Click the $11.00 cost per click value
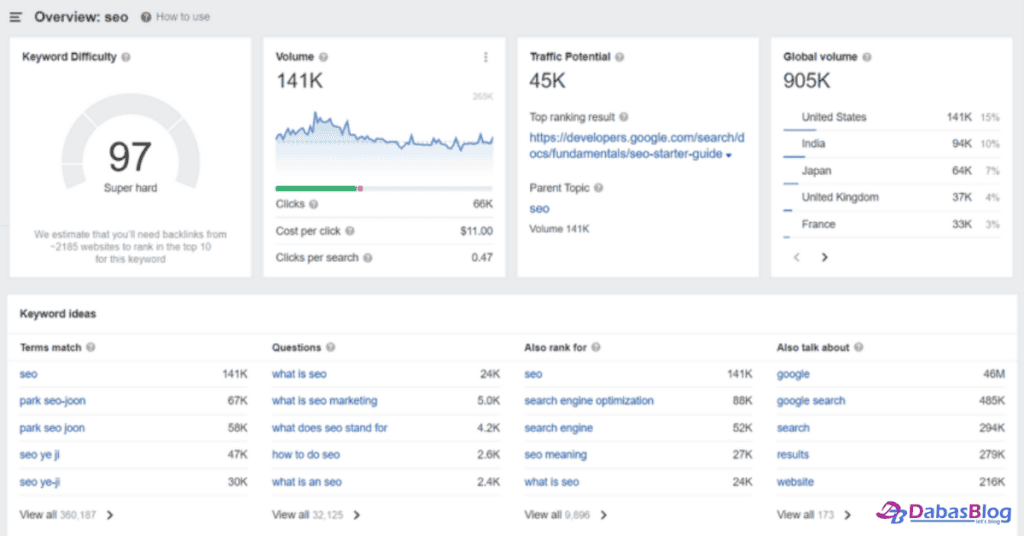 coord(476,231)
